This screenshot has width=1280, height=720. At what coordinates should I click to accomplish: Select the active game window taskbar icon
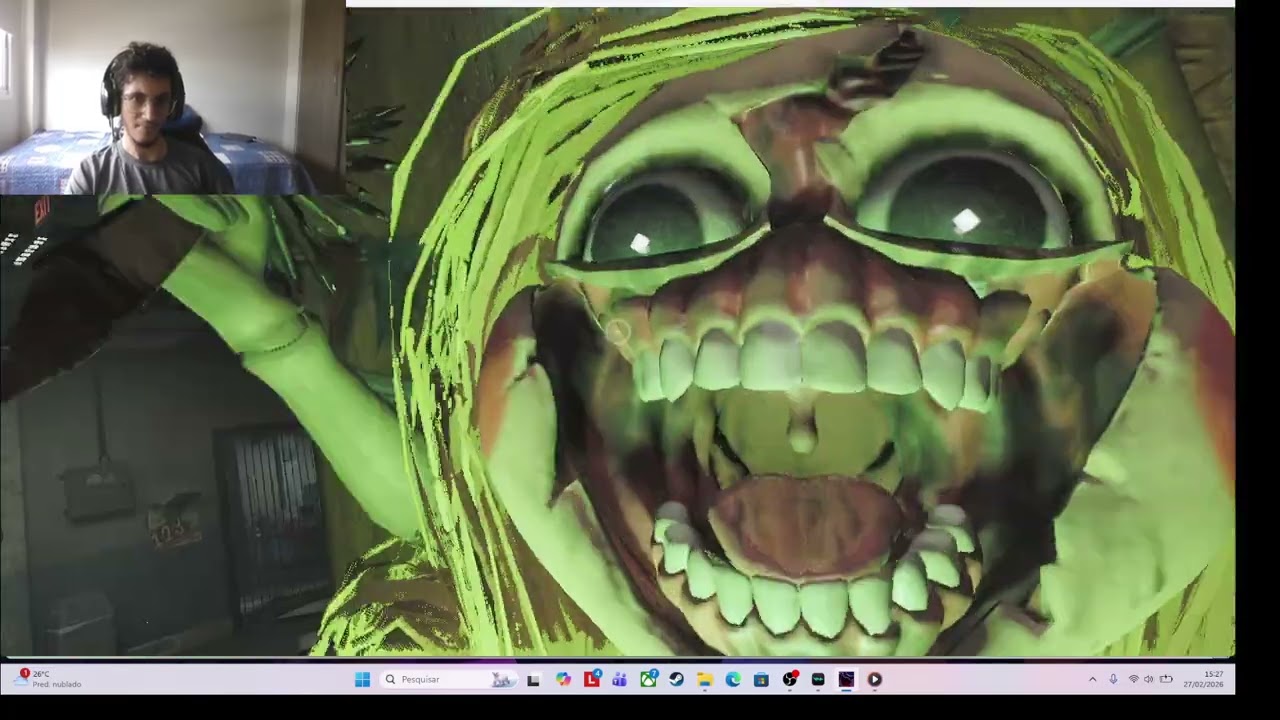[846, 679]
